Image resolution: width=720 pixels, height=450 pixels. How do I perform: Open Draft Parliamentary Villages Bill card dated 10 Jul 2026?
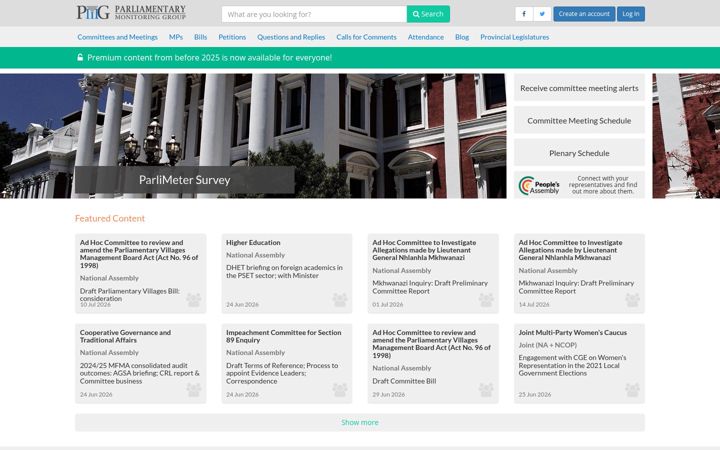pyautogui.click(x=141, y=274)
